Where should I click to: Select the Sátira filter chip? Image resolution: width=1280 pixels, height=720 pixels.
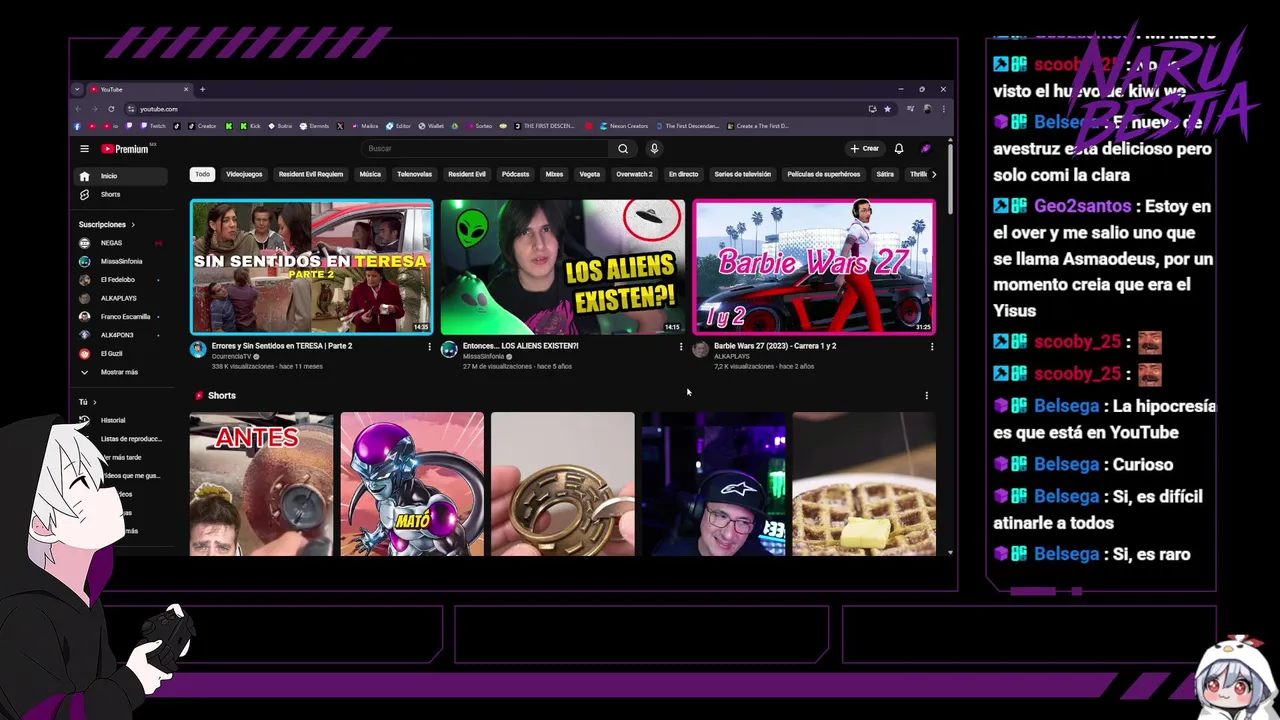(885, 174)
